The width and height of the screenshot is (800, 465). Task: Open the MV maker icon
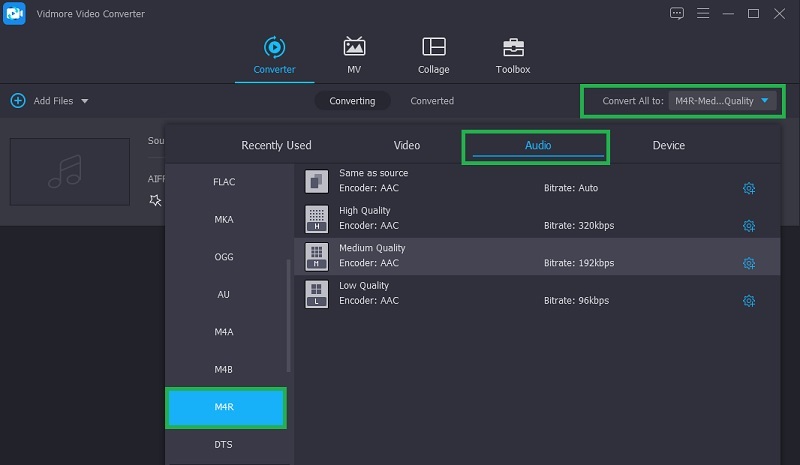coord(354,47)
